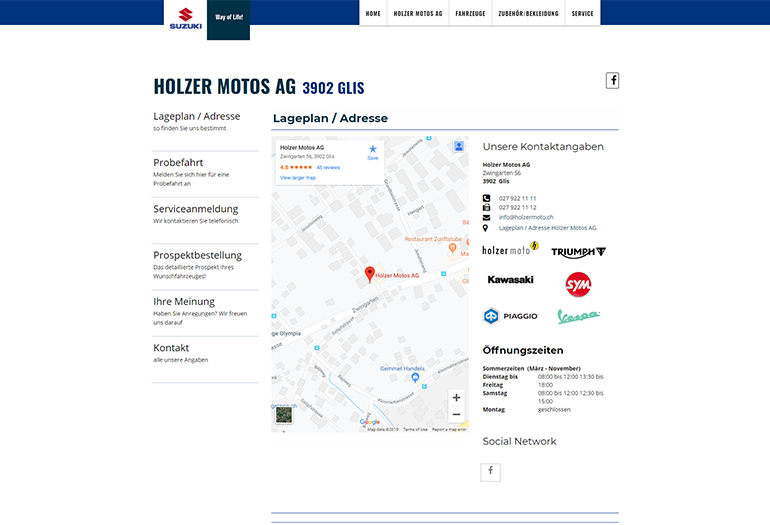
Task: Click the info@holzermoto.ch email link
Action: click(526, 217)
